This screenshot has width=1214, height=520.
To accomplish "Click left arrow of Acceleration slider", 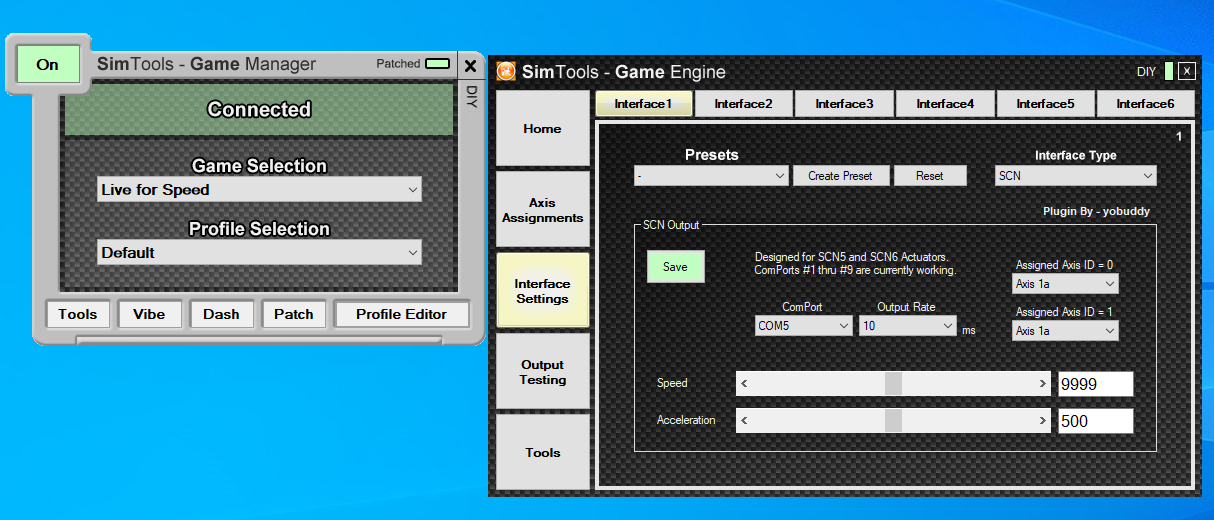I will pos(745,421).
